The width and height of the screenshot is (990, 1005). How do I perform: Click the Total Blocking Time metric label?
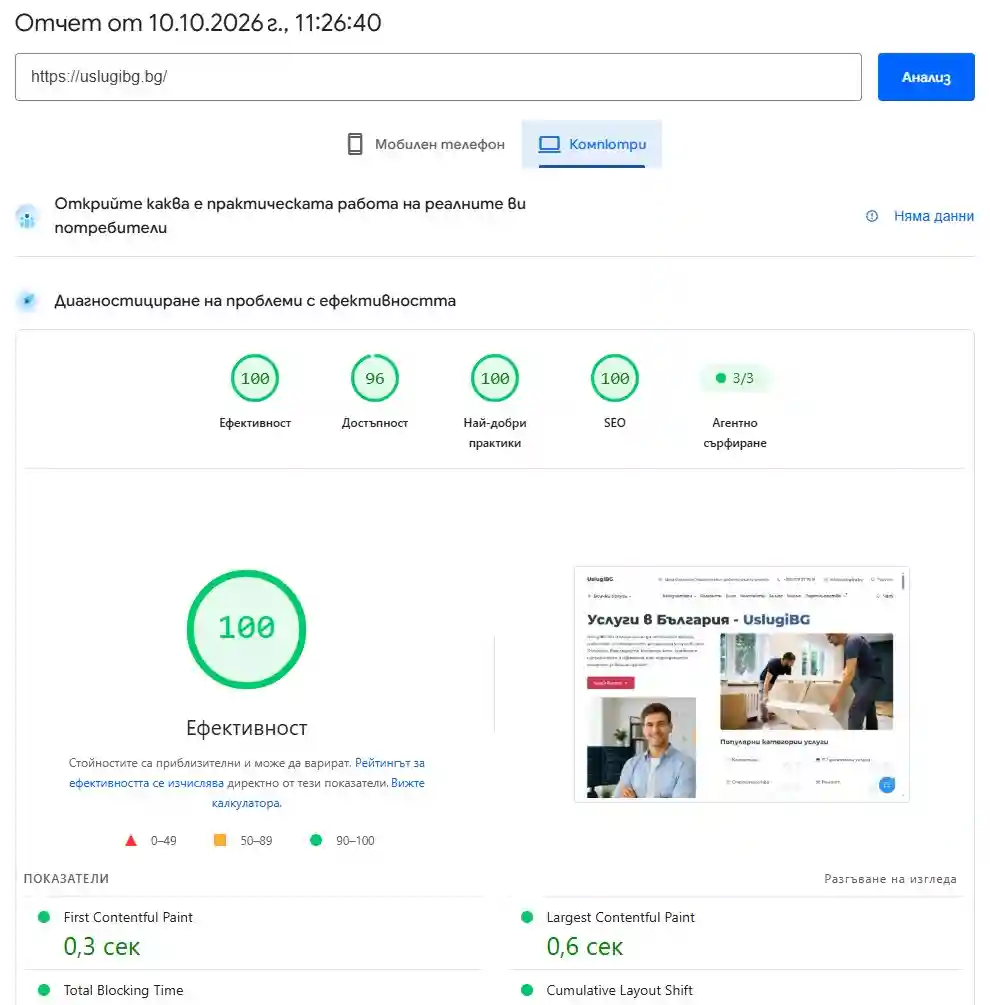point(123,990)
